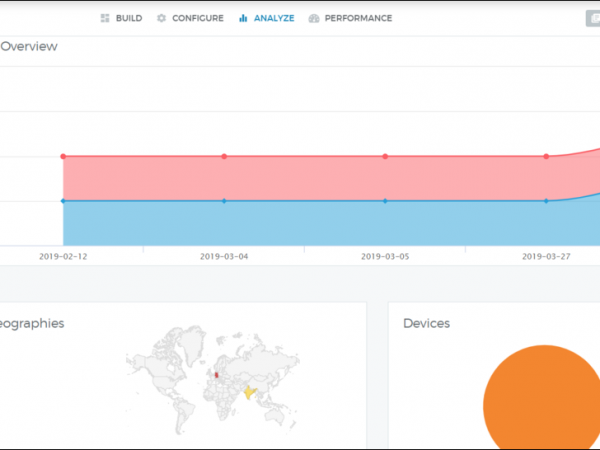The height and width of the screenshot is (450, 600).
Task: Click the Build grid icon
Action: [105, 18]
